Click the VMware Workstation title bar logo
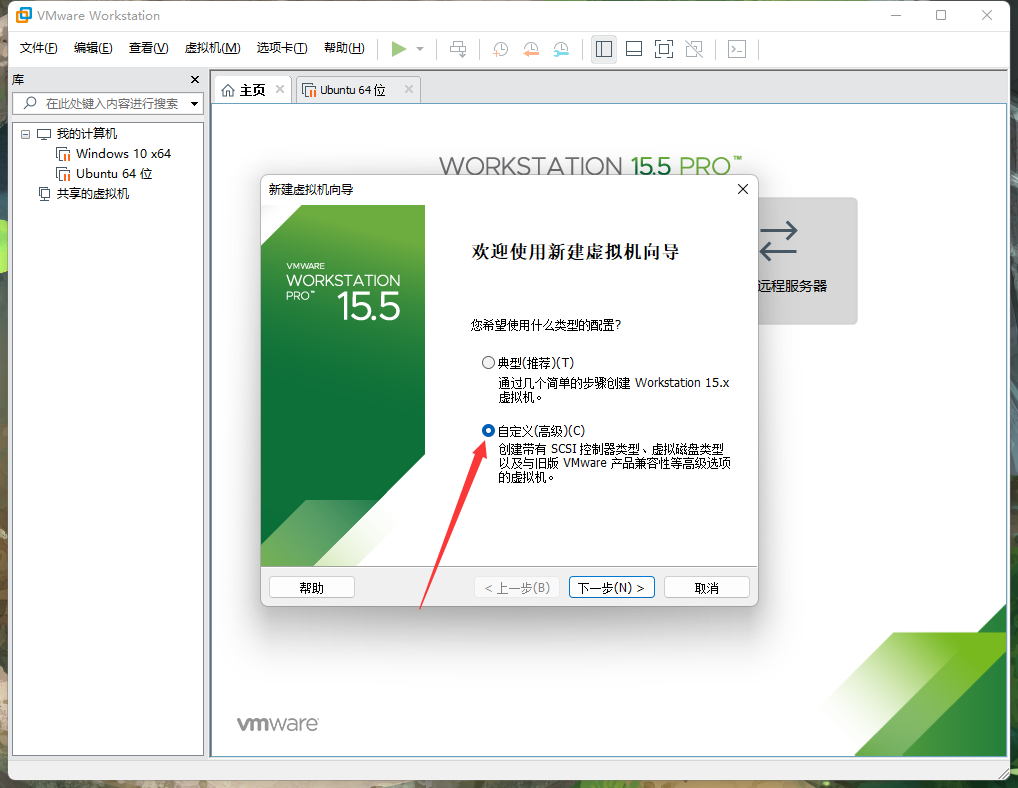This screenshot has width=1018, height=788. click(23, 15)
